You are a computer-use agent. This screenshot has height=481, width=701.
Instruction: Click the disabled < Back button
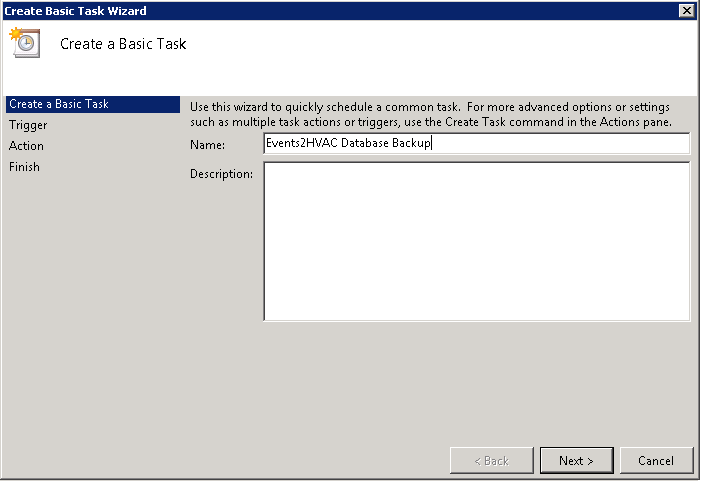(491, 460)
